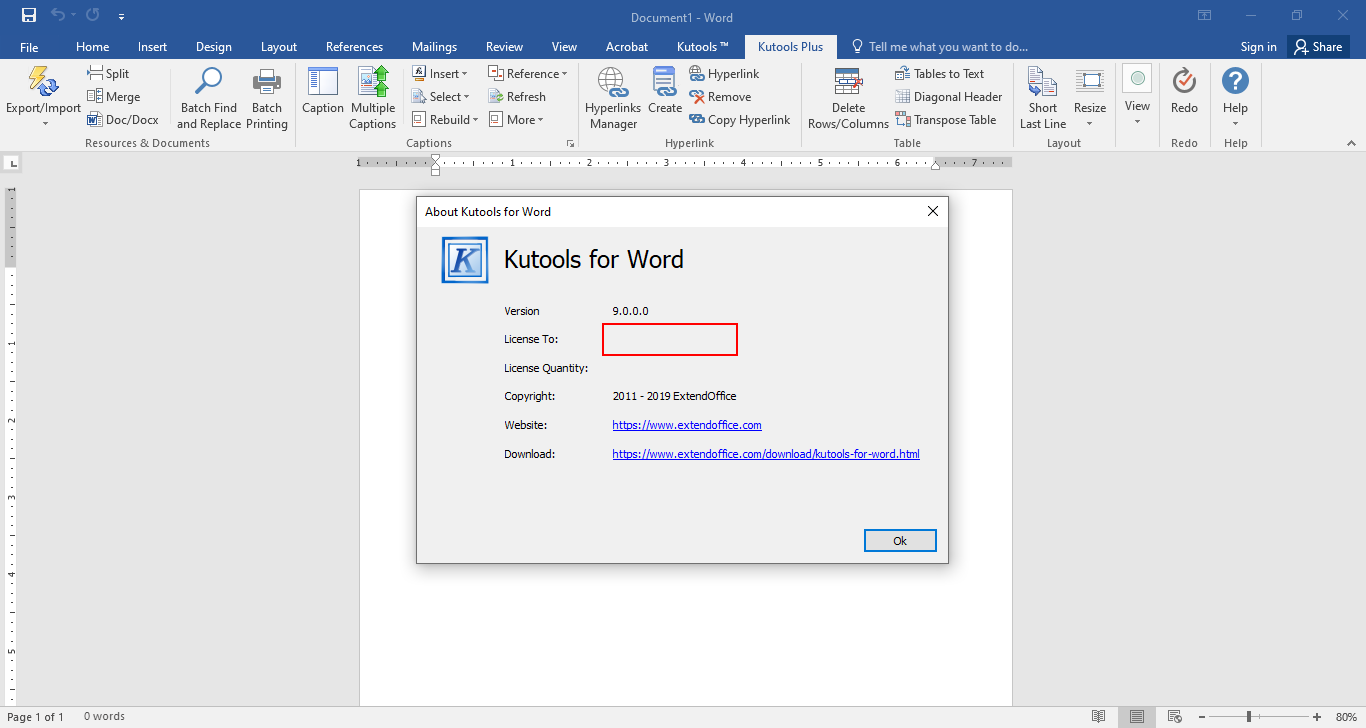Click the Share button

click(1318, 47)
